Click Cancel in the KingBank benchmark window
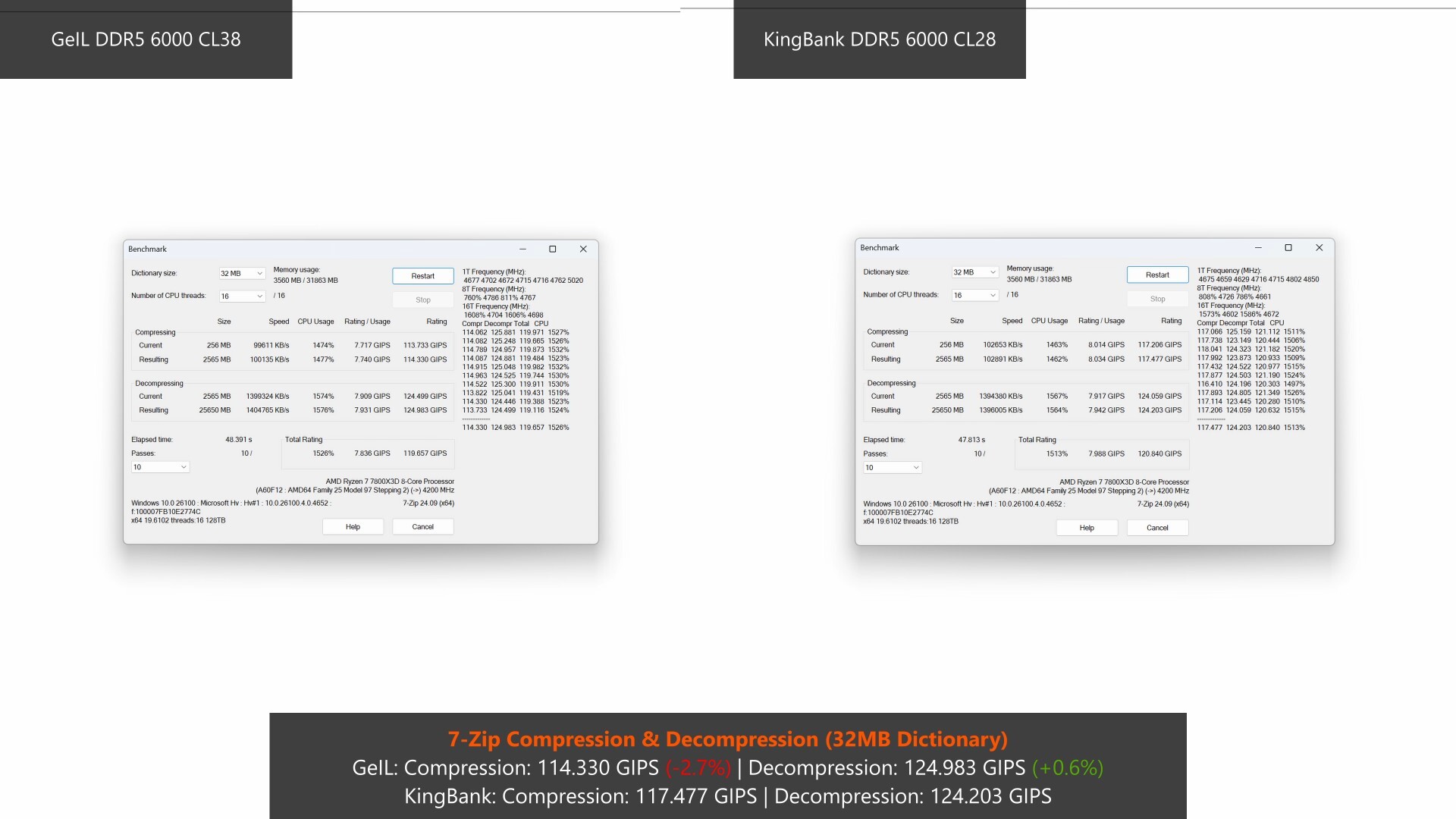 pos(1157,528)
